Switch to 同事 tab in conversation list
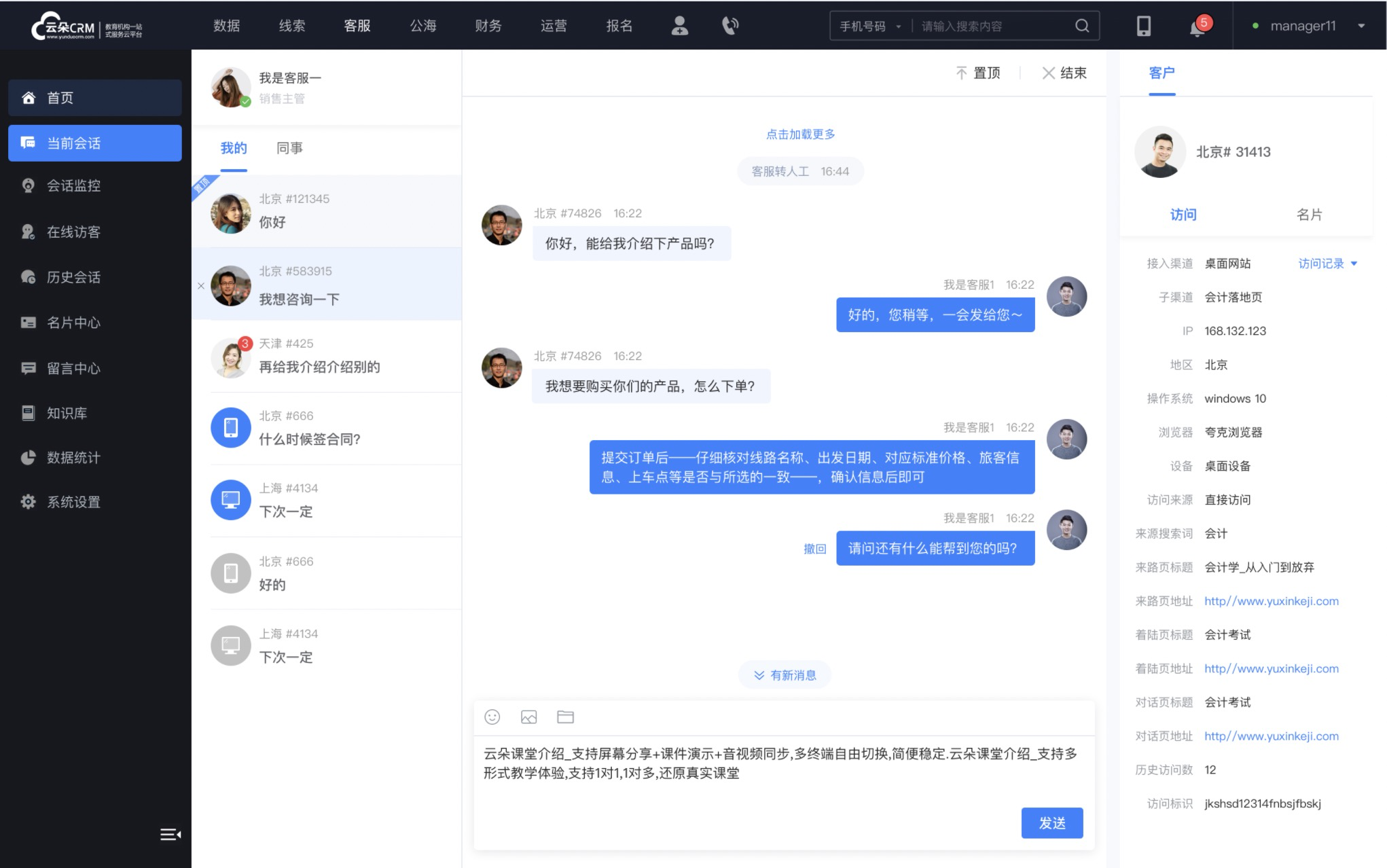The image size is (1387, 868). tap(288, 148)
